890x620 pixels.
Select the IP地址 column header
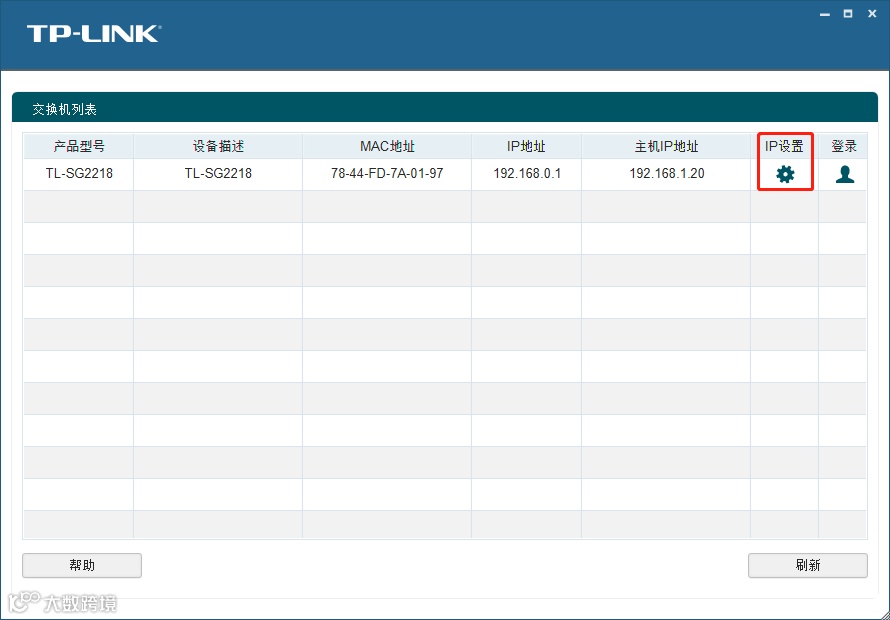tap(526, 146)
